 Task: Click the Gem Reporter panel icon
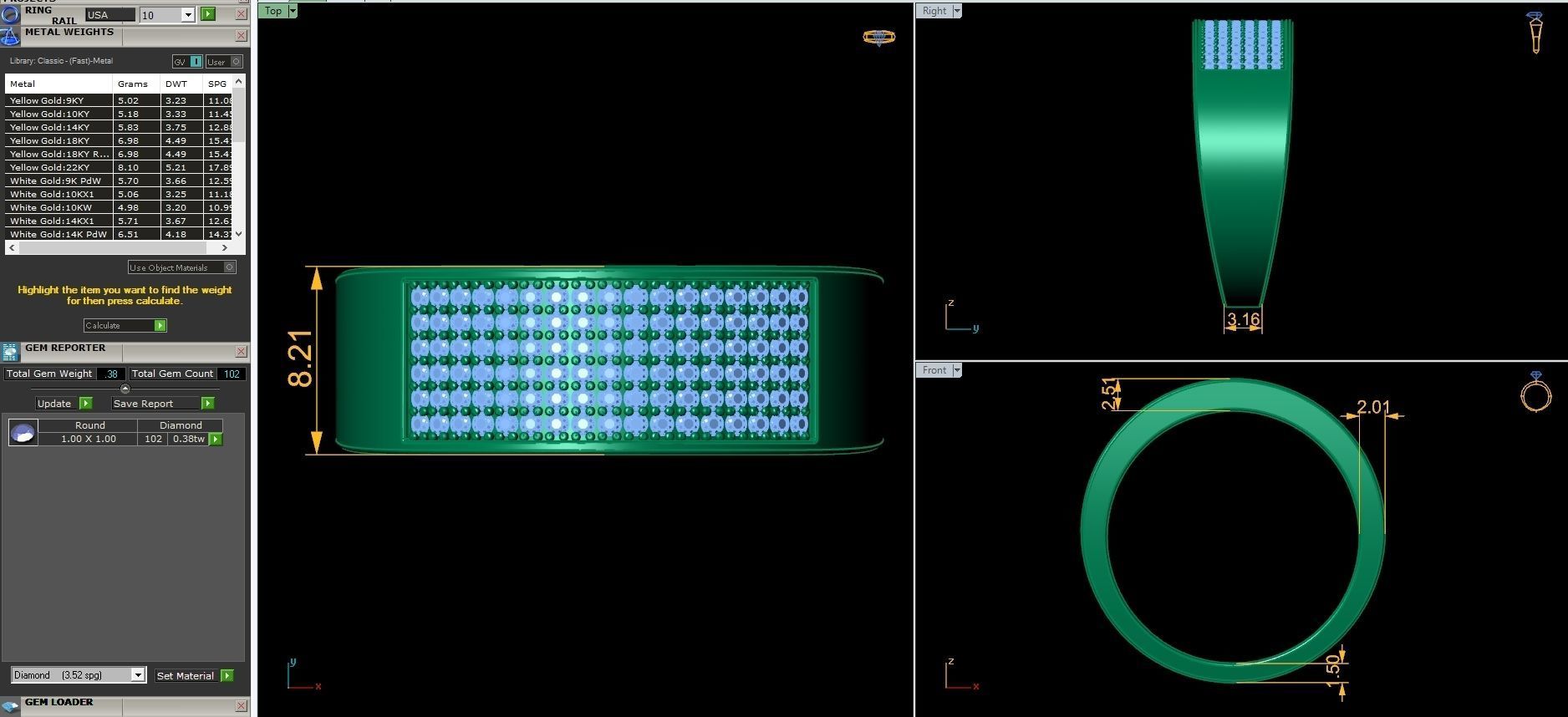click(x=10, y=352)
